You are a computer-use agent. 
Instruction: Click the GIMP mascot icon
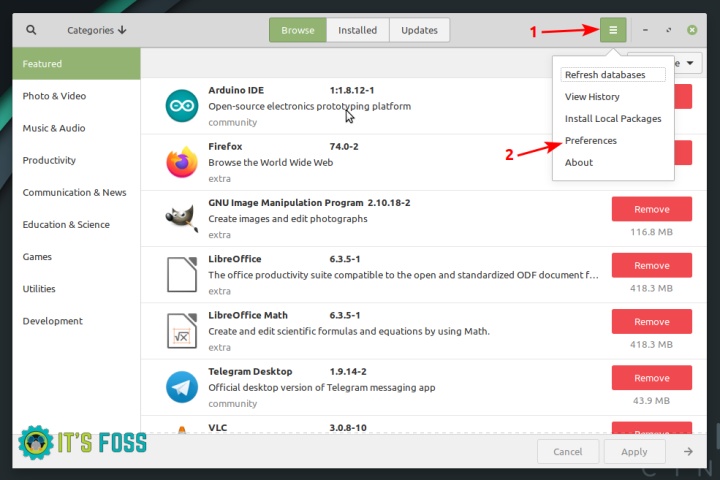click(x=182, y=218)
